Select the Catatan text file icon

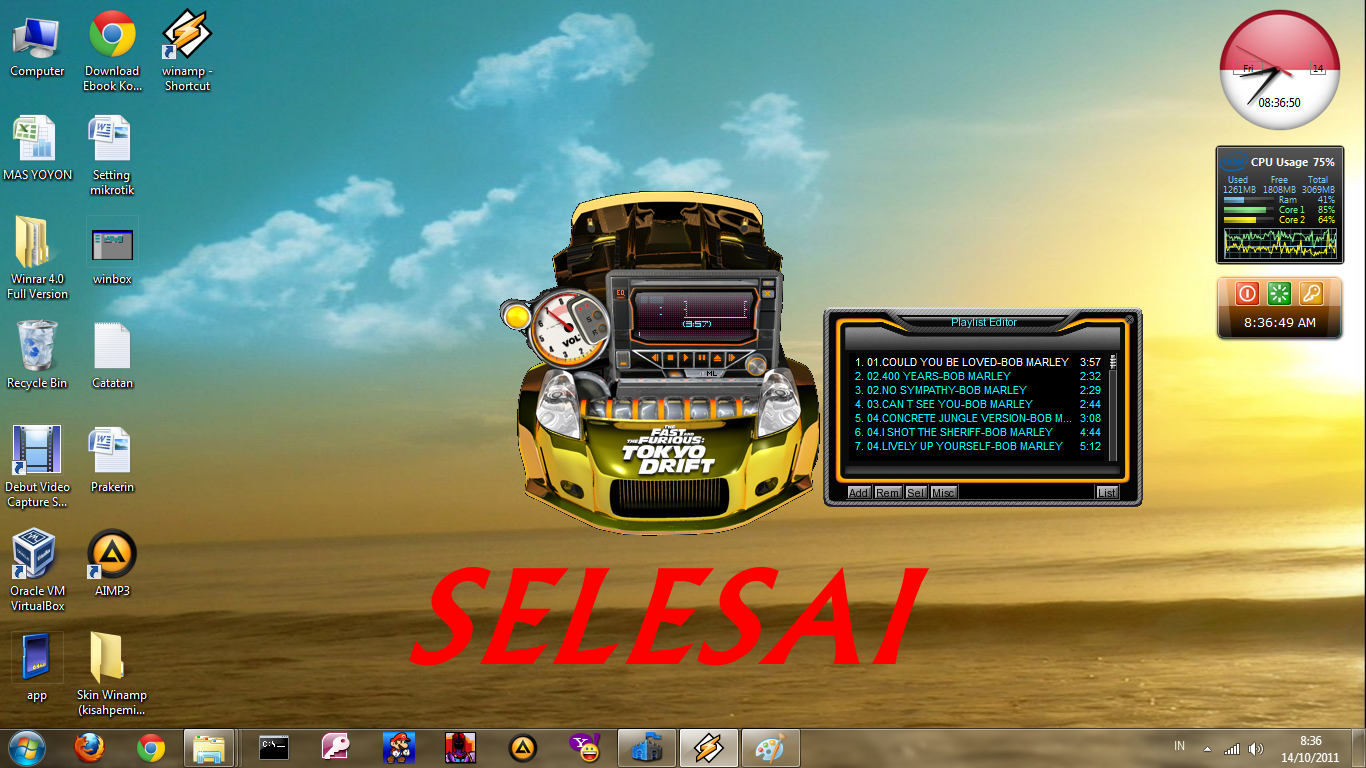pyautogui.click(x=112, y=355)
